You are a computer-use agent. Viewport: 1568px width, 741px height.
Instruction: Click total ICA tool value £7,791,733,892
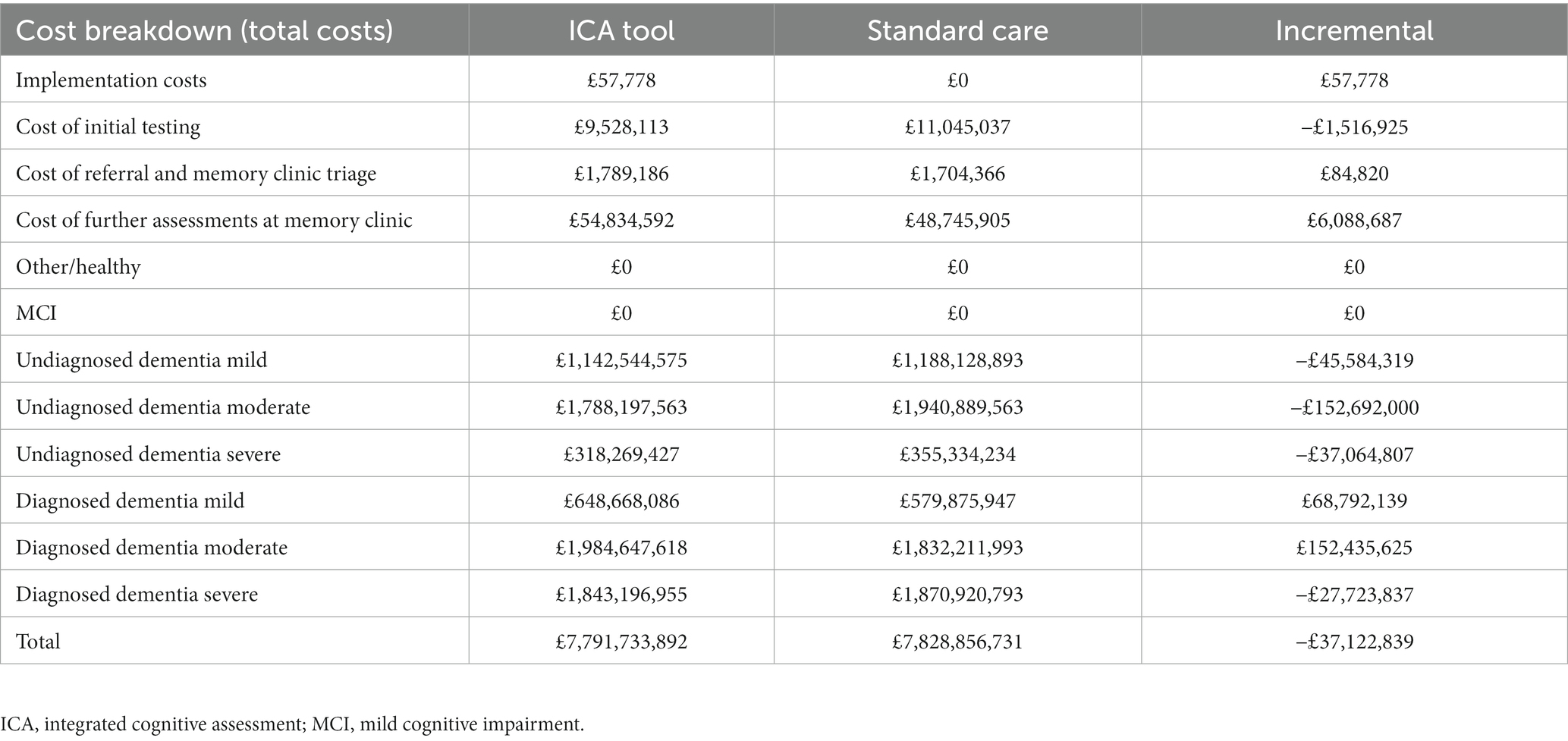click(621, 642)
